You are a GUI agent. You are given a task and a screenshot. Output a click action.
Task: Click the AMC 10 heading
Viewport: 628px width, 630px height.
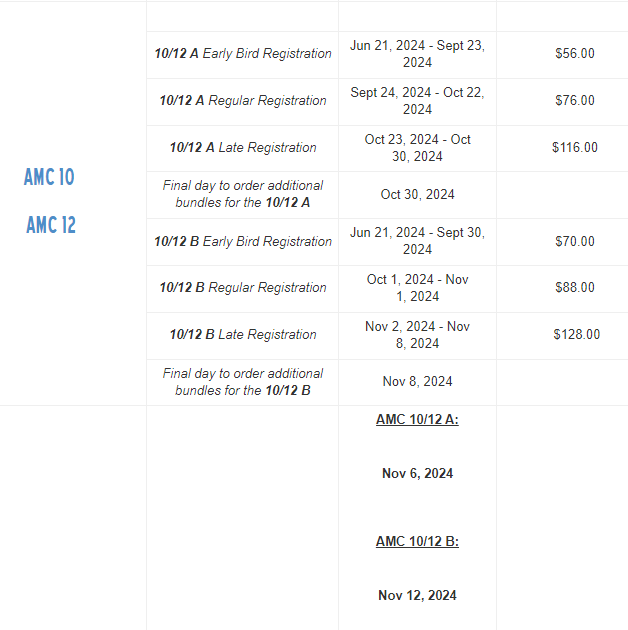pyautogui.click(x=49, y=177)
